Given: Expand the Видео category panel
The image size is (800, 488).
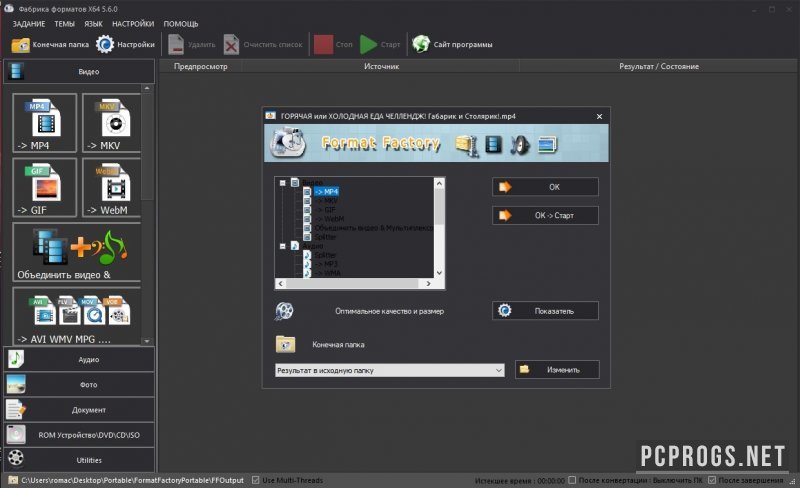Looking at the screenshot, I should [x=79, y=71].
